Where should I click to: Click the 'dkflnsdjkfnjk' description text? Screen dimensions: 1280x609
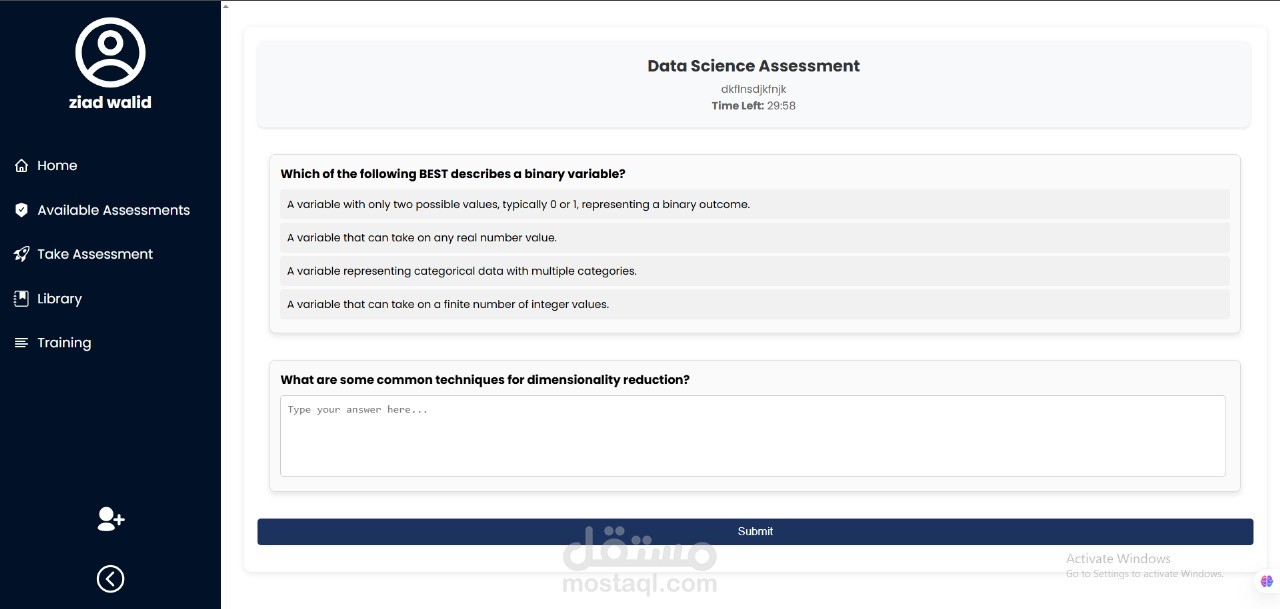[753, 89]
